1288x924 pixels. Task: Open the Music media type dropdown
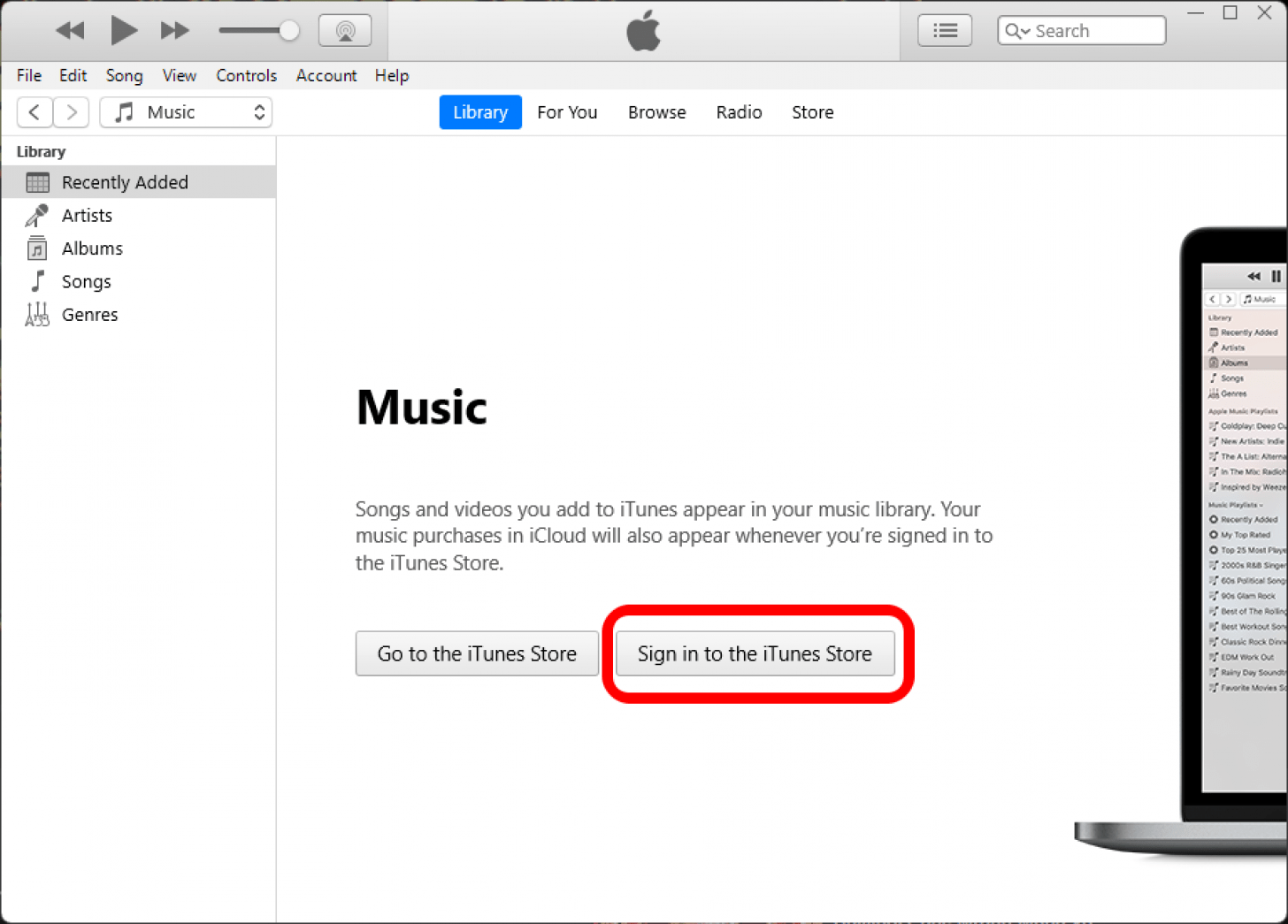[186, 112]
